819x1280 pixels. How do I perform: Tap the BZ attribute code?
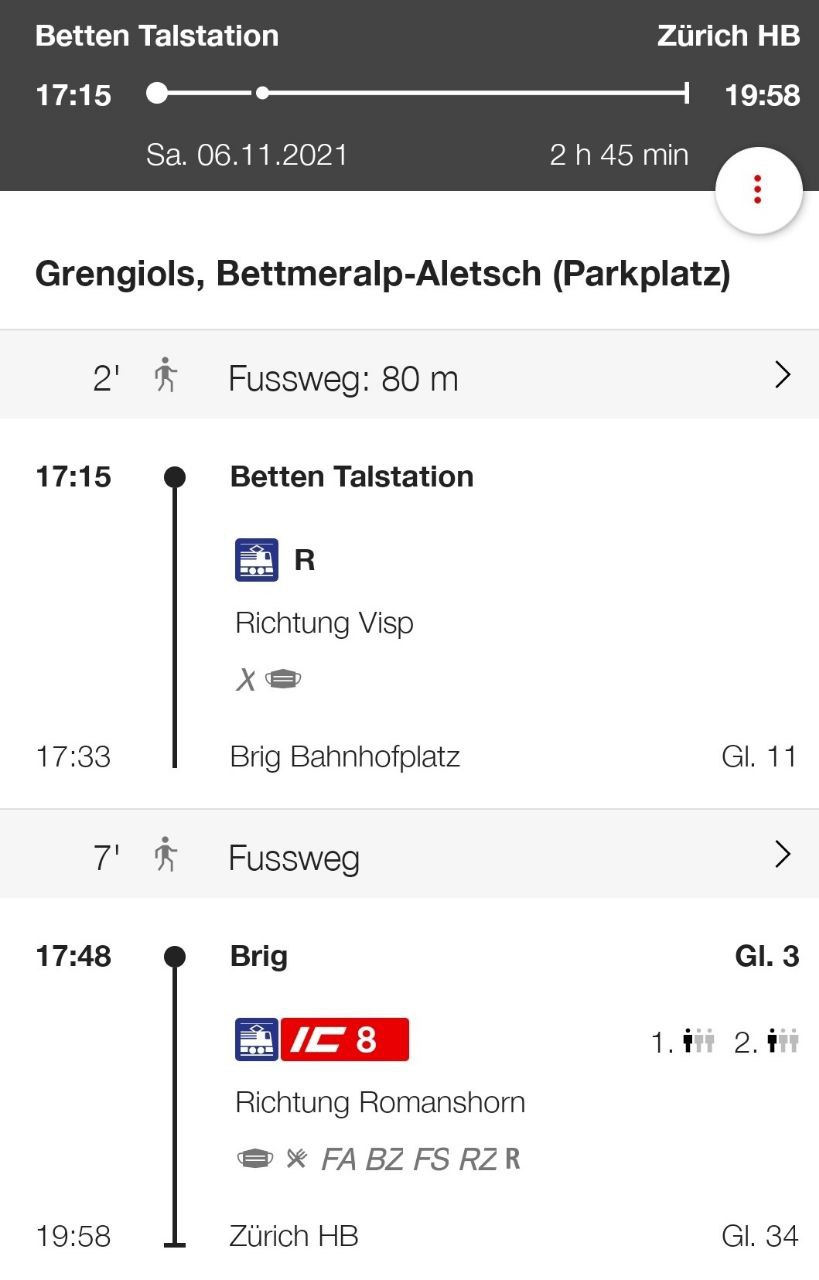pyautogui.click(x=385, y=1159)
